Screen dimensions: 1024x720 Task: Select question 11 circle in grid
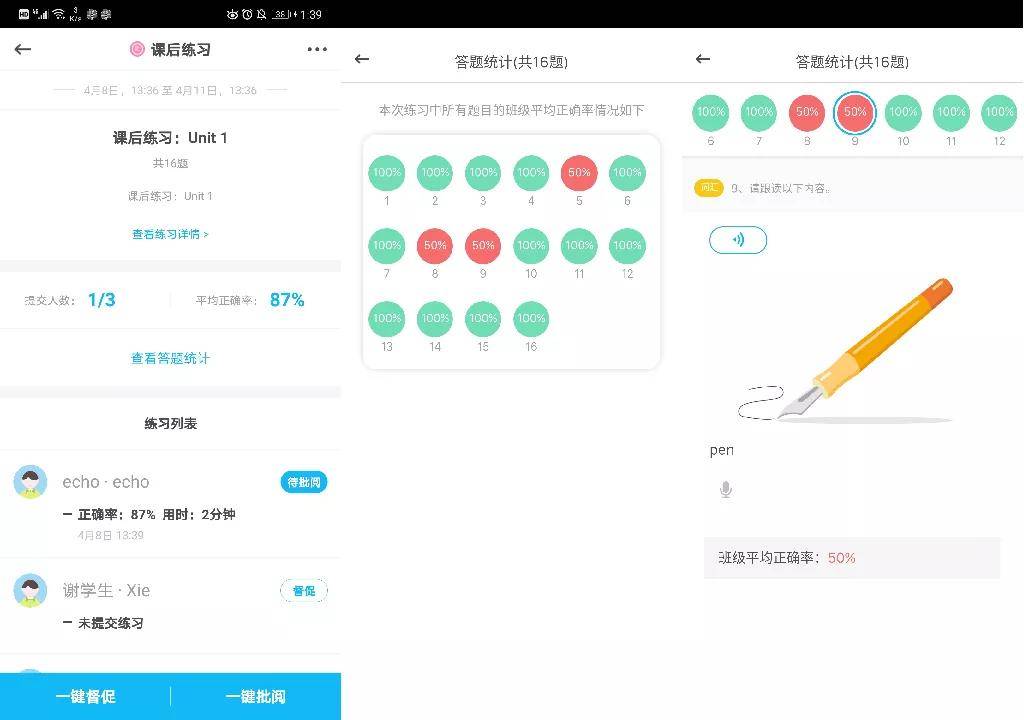(x=579, y=246)
